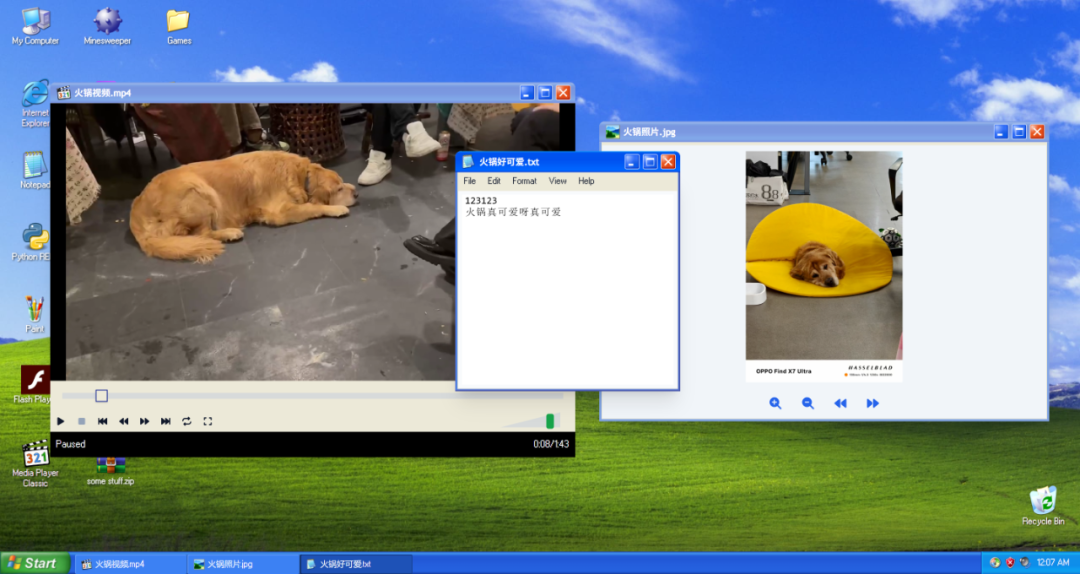Minimize the 火锅照片.jpg viewer window
This screenshot has width=1080, height=574.
tap(1001, 132)
